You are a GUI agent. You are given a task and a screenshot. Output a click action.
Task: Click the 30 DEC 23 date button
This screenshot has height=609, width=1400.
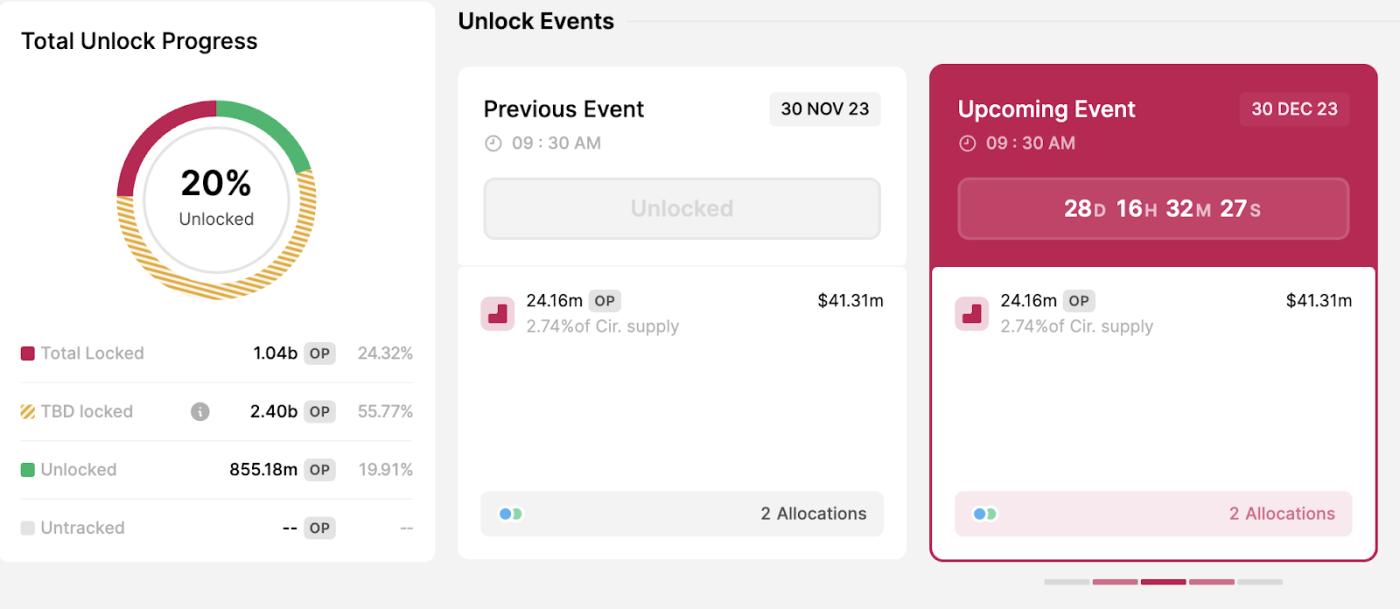(1294, 109)
